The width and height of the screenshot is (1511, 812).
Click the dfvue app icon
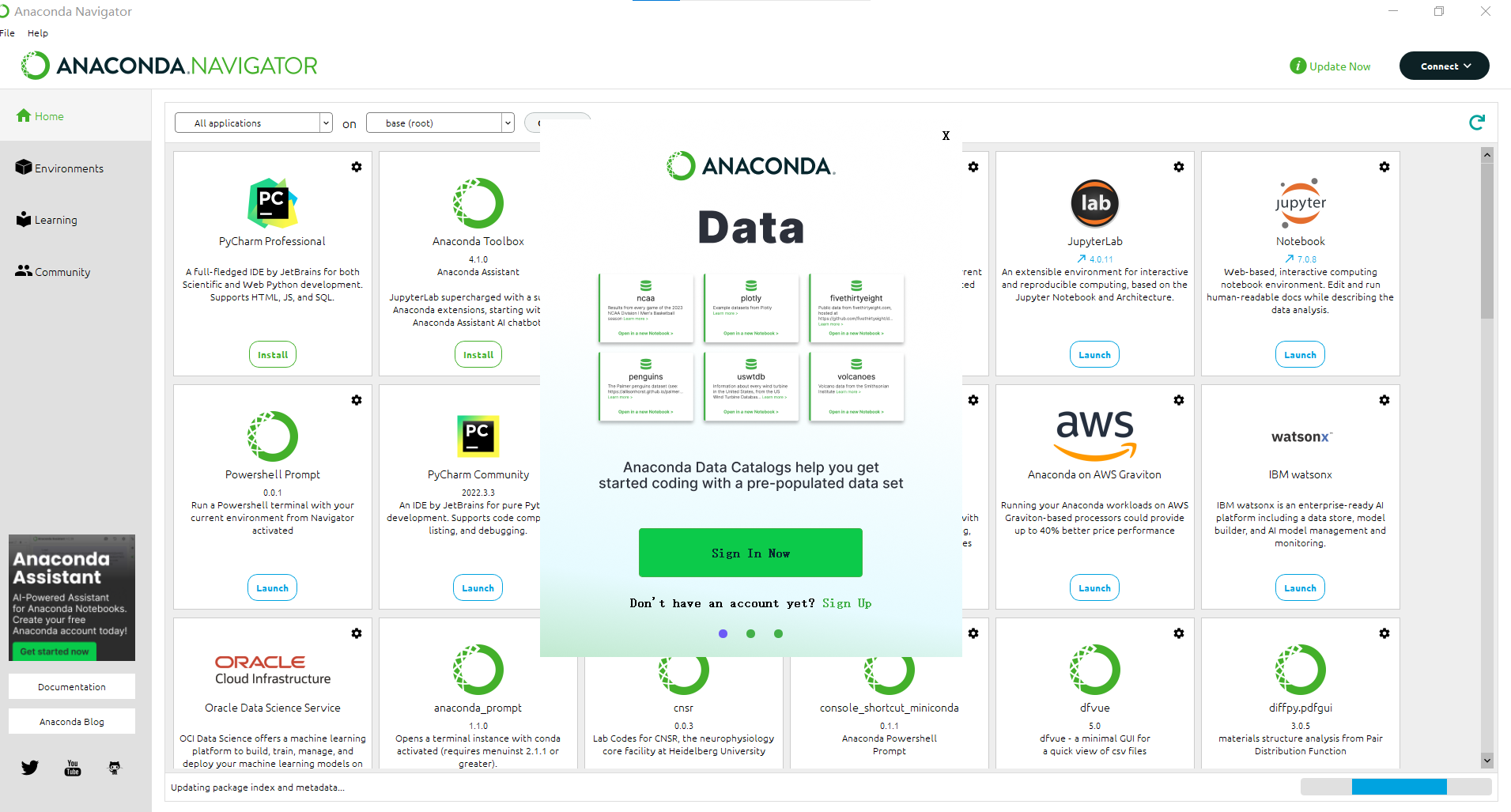click(1095, 670)
